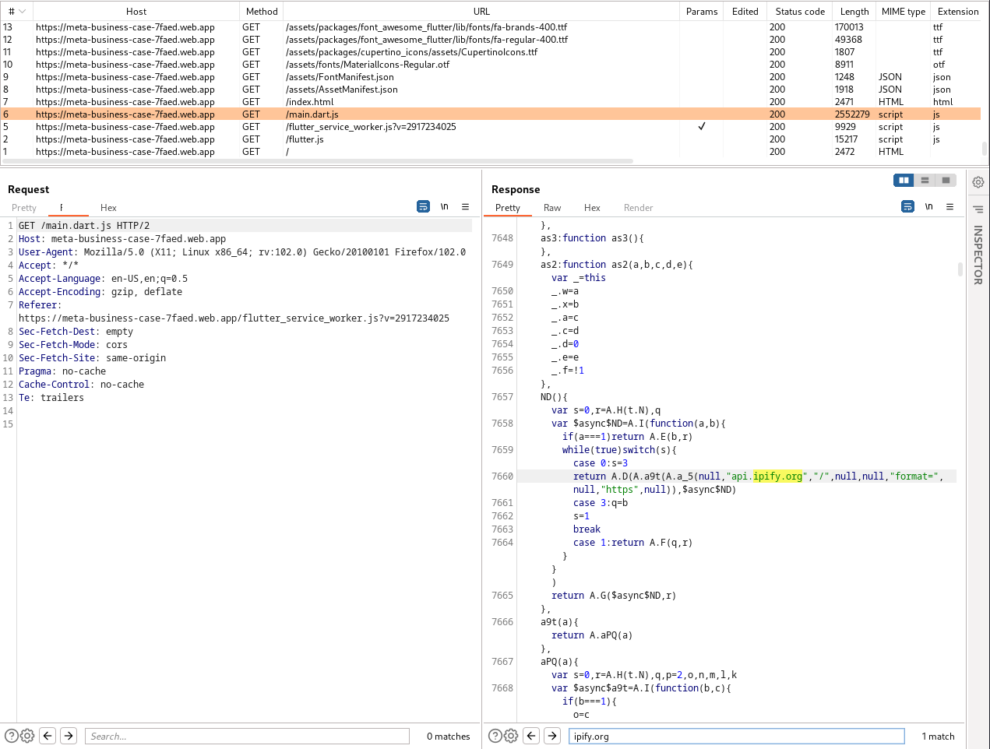Open the Request pane hamburger menu
This screenshot has height=749, width=990.
[465, 207]
